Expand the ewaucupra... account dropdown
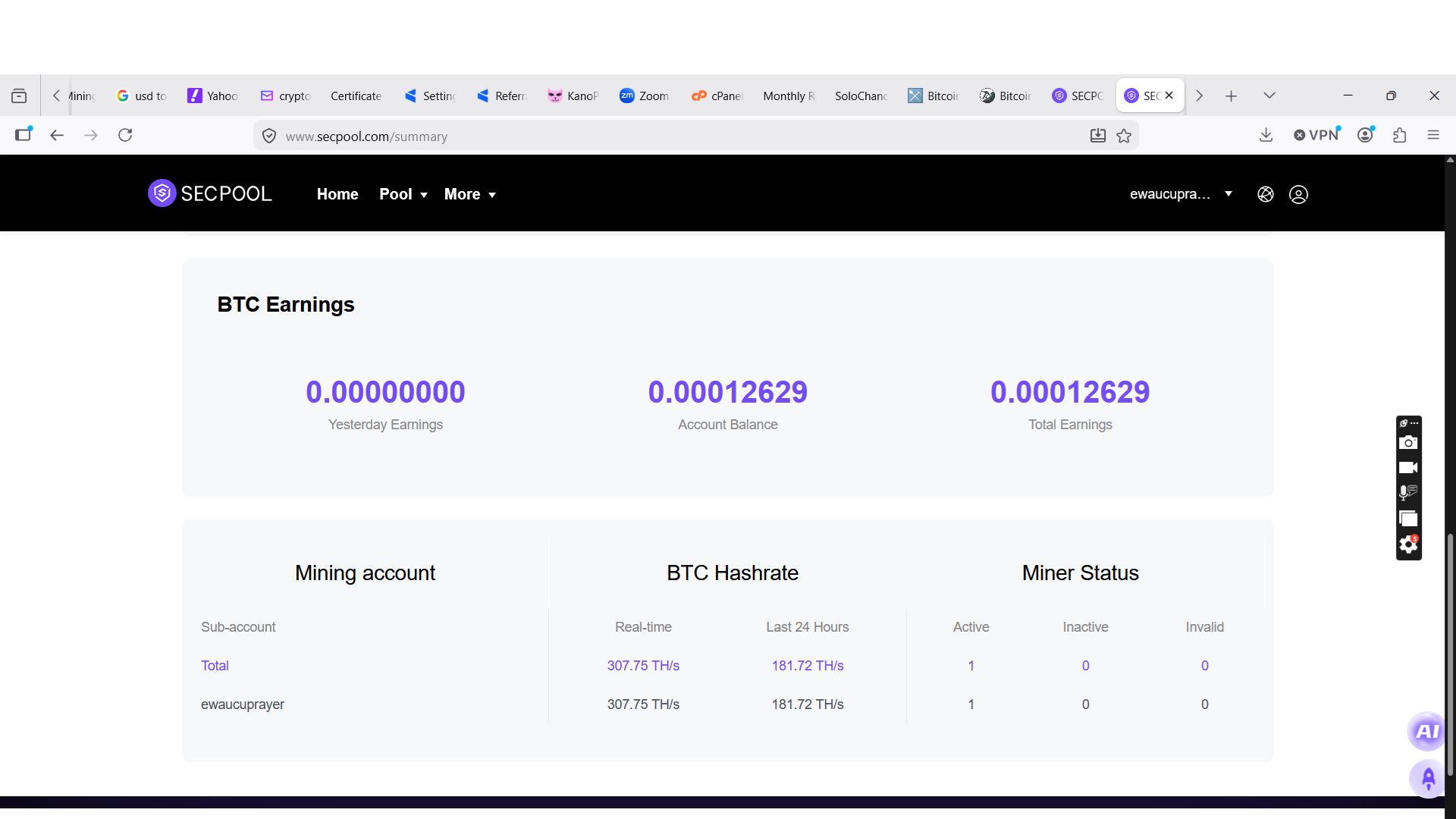 click(1181, 194)
